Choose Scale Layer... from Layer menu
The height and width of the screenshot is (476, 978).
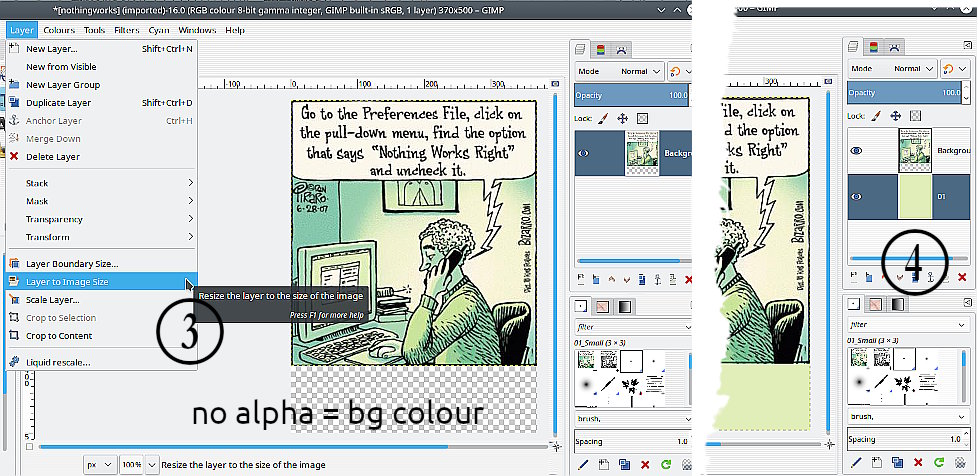[102, 299]
